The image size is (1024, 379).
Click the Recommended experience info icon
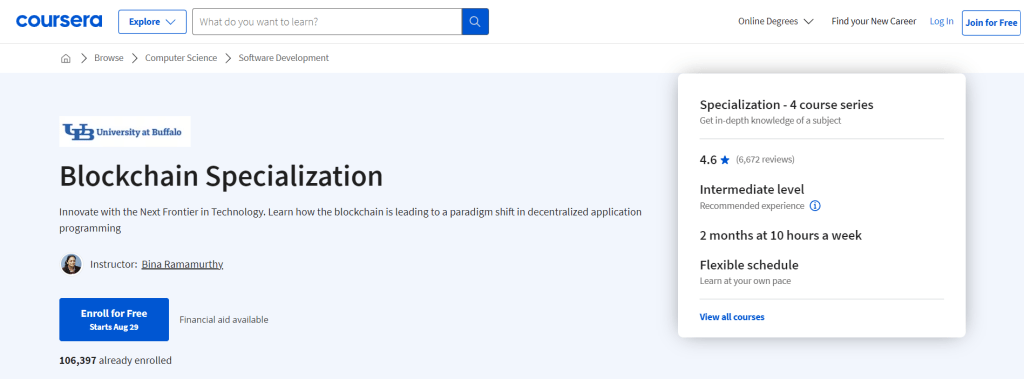tap(815, 206)
